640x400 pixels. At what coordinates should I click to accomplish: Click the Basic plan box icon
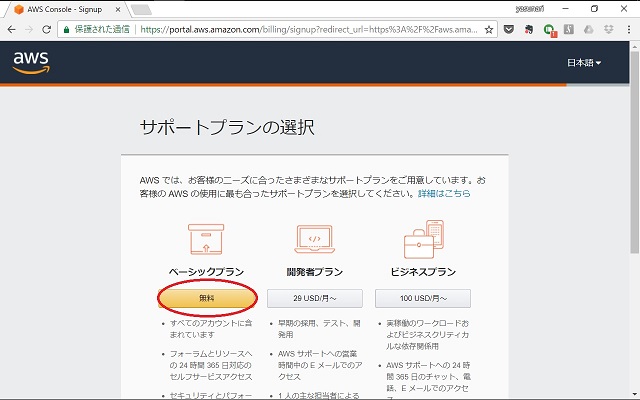pyautogui.click(x=206, y=239)
